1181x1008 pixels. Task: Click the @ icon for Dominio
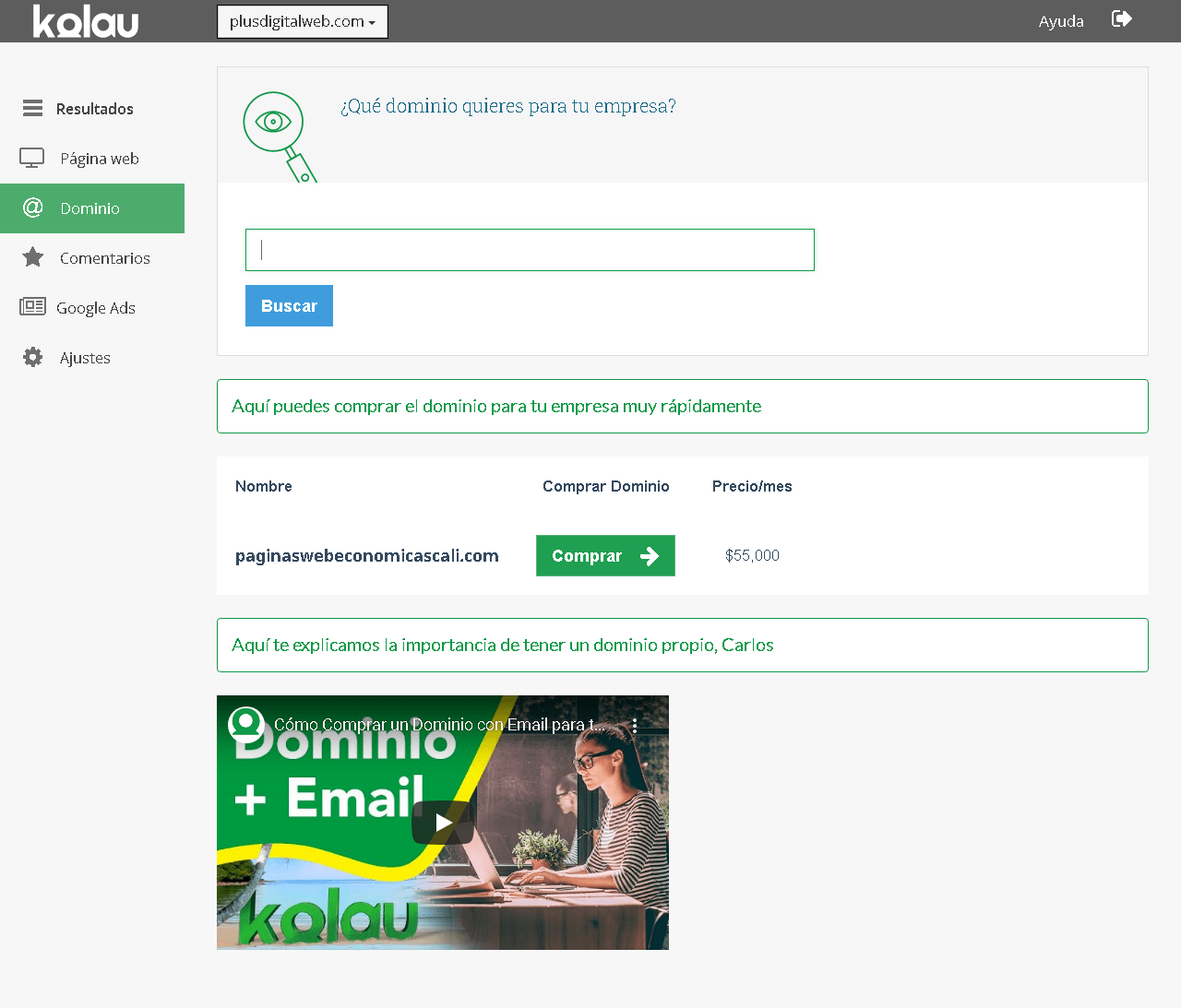(33, 208)
